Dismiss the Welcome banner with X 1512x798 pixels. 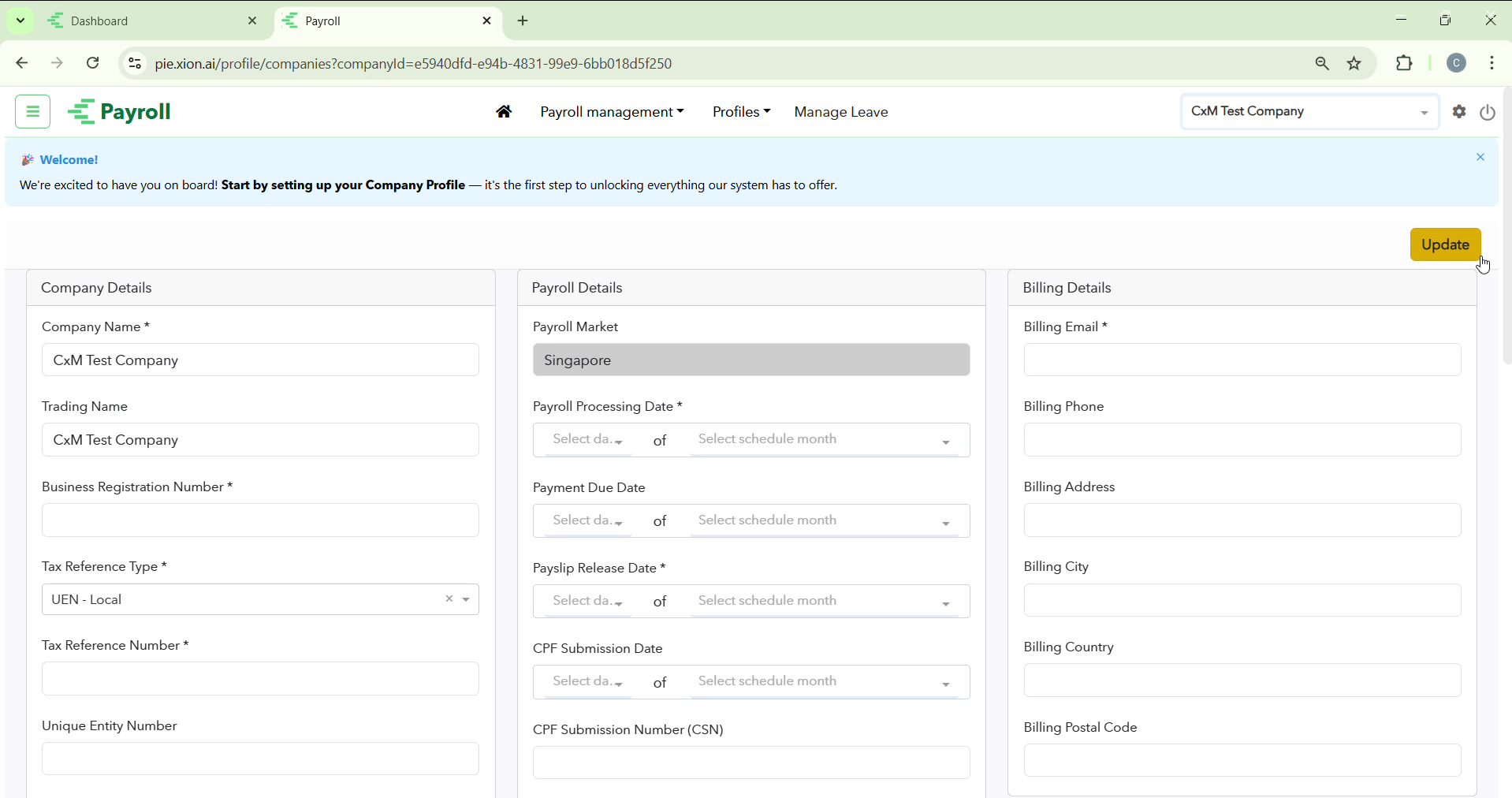pos(1480,158)
